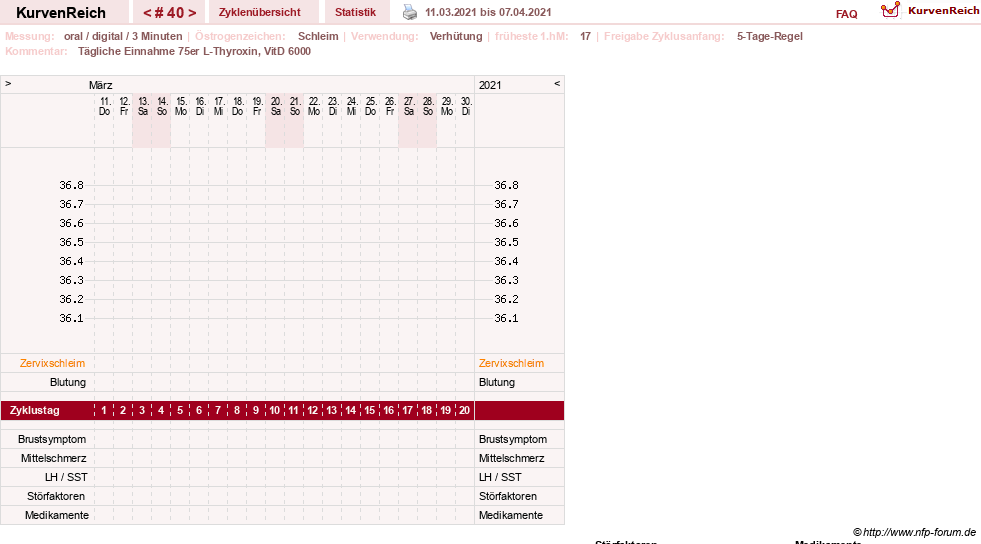981x544 pixels.
Task: Click the 5-Tage-Regel value
Action: click(x=770, y=36)
